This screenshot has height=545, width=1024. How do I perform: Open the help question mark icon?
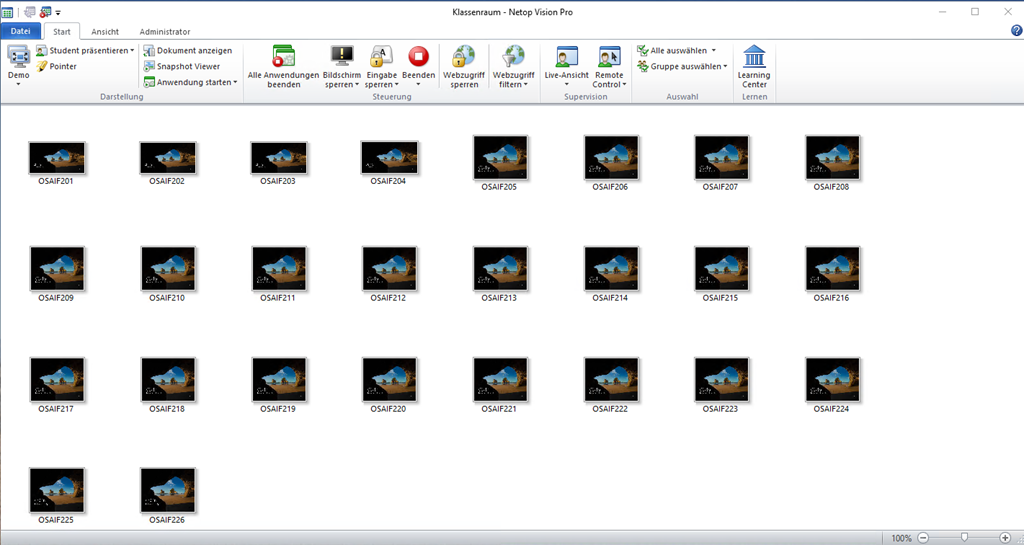coord(1016,31)
